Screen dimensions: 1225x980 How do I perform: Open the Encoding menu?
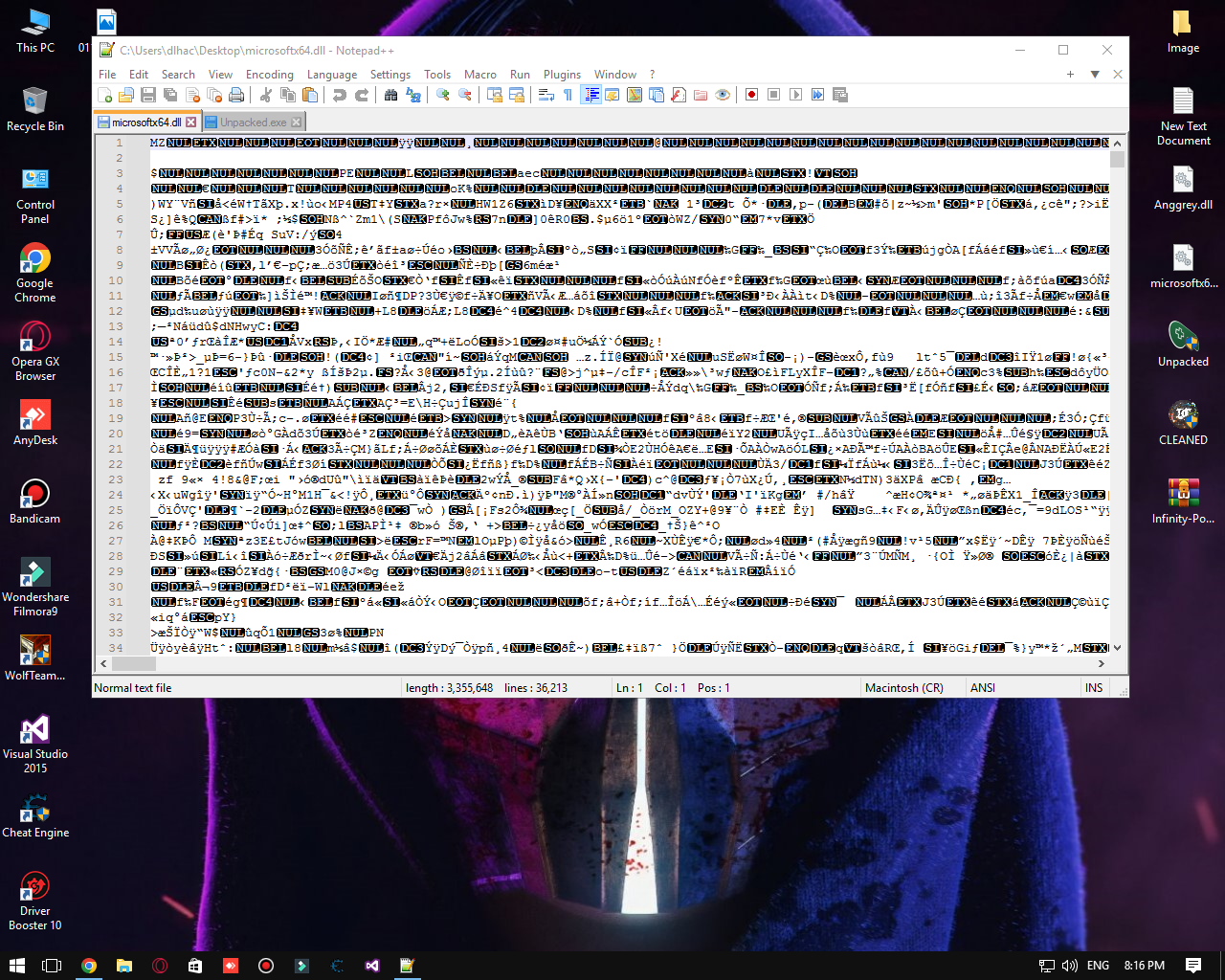(270, 74)
